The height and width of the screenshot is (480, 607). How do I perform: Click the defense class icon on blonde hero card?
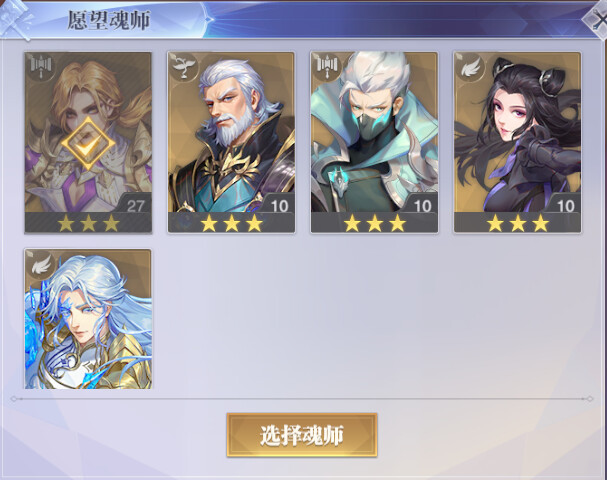point(41,66)
